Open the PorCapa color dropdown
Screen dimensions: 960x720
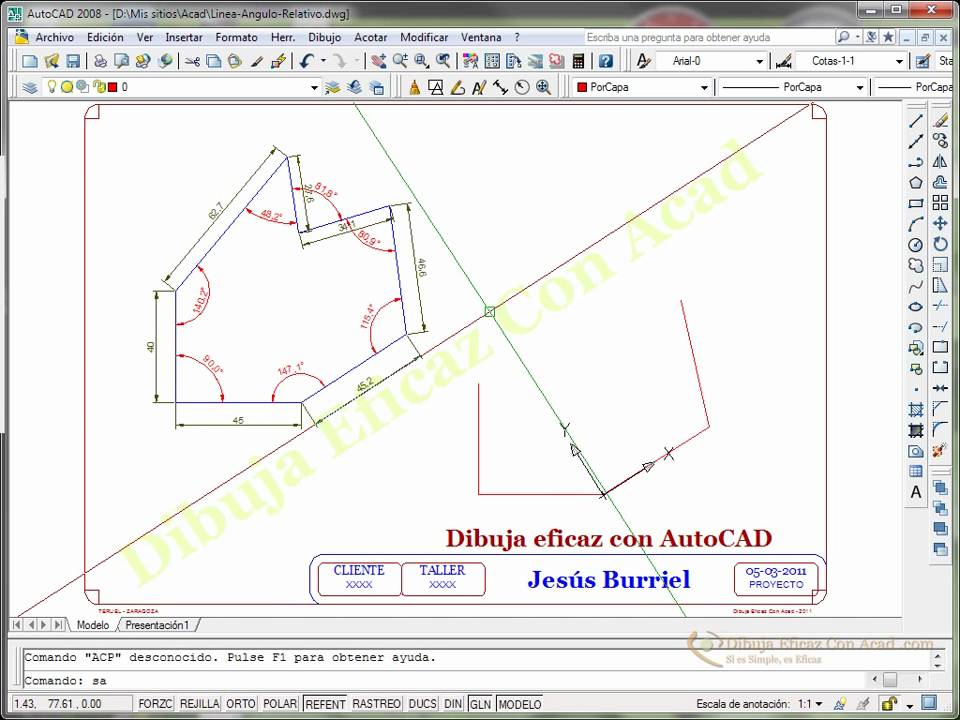click(704, 88)
